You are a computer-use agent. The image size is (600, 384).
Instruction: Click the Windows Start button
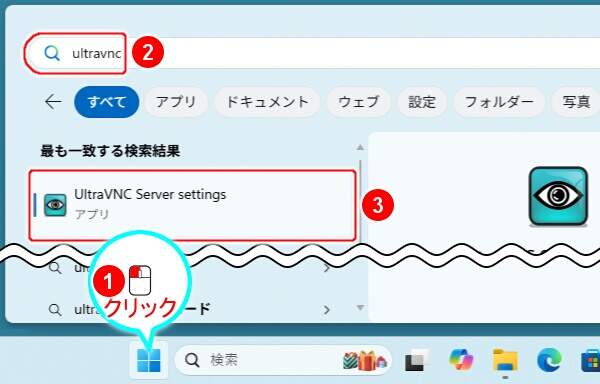(148, 360)
